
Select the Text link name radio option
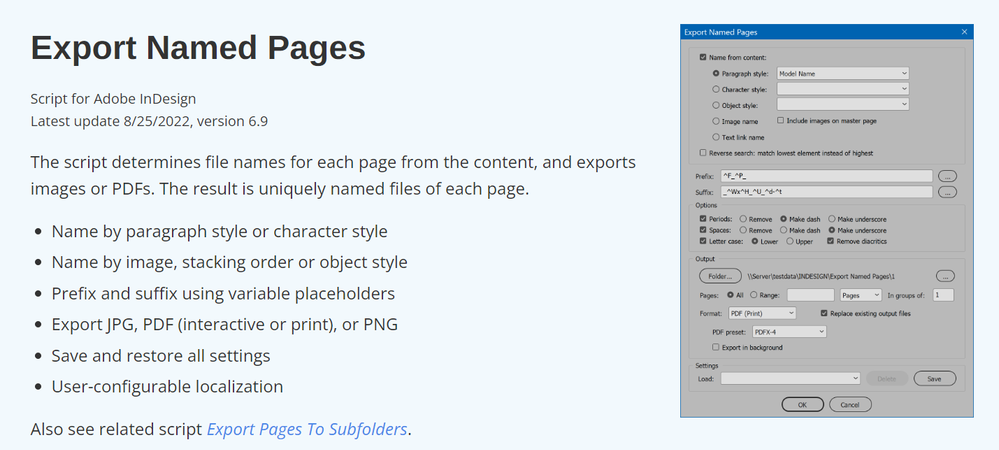(716, 136)
